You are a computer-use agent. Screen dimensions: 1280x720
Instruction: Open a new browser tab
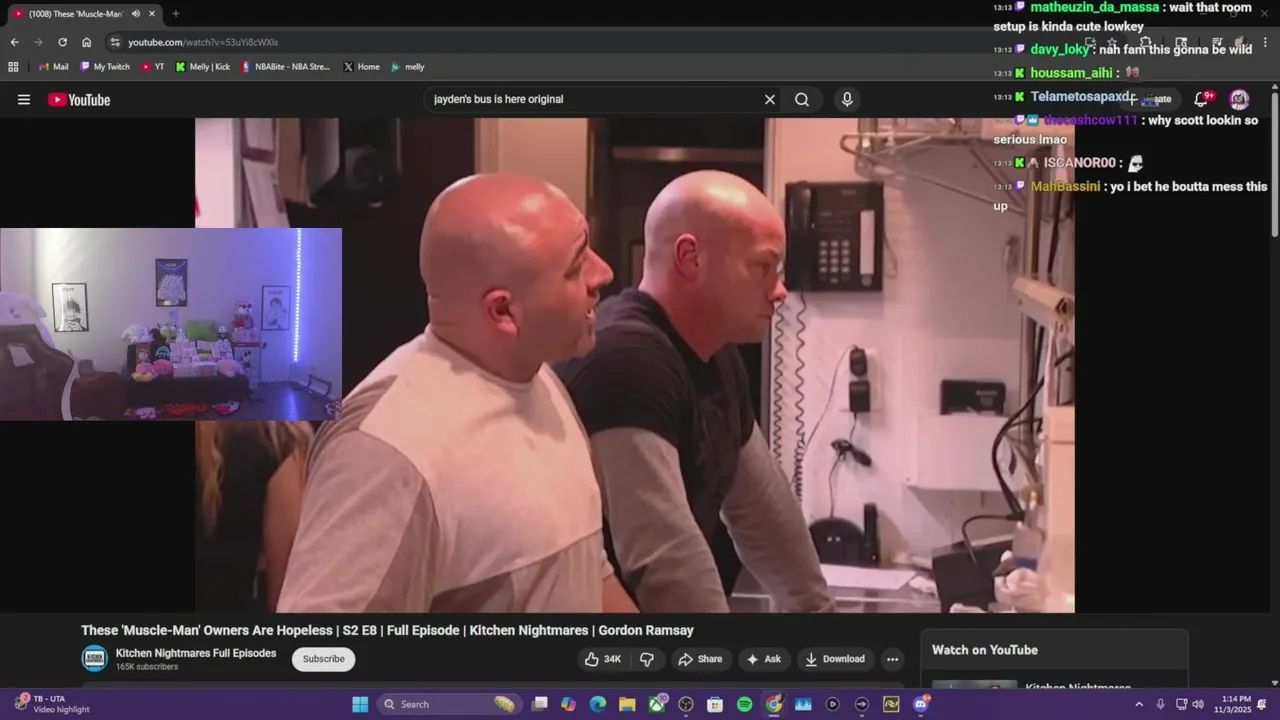175,14
